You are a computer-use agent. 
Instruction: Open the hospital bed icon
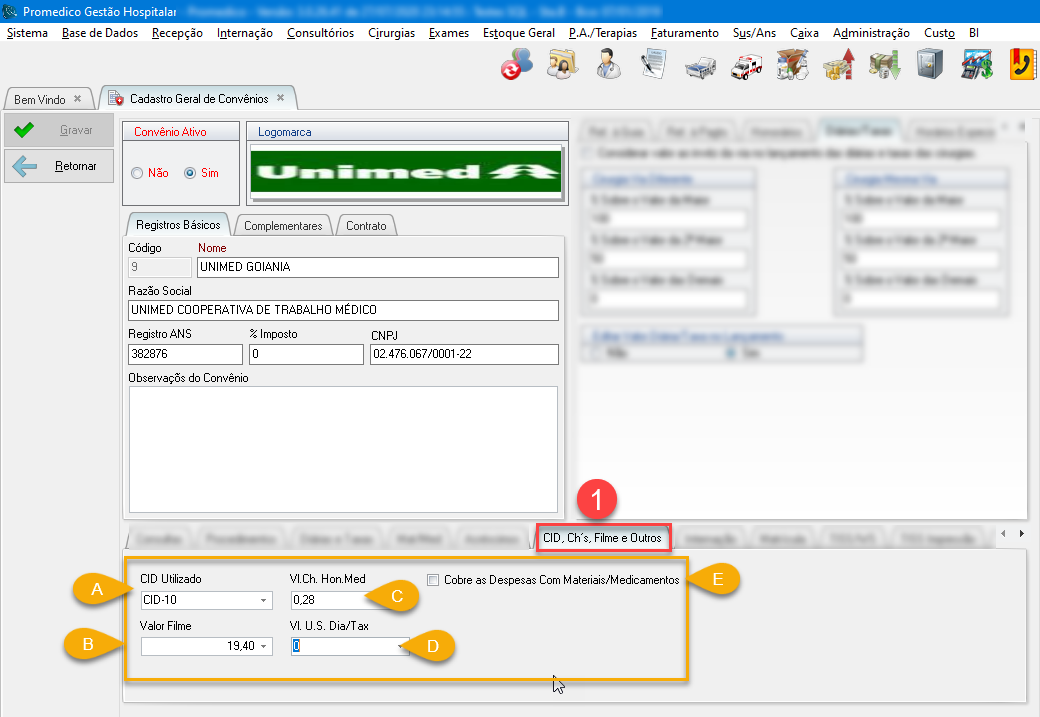click(699, 66)
